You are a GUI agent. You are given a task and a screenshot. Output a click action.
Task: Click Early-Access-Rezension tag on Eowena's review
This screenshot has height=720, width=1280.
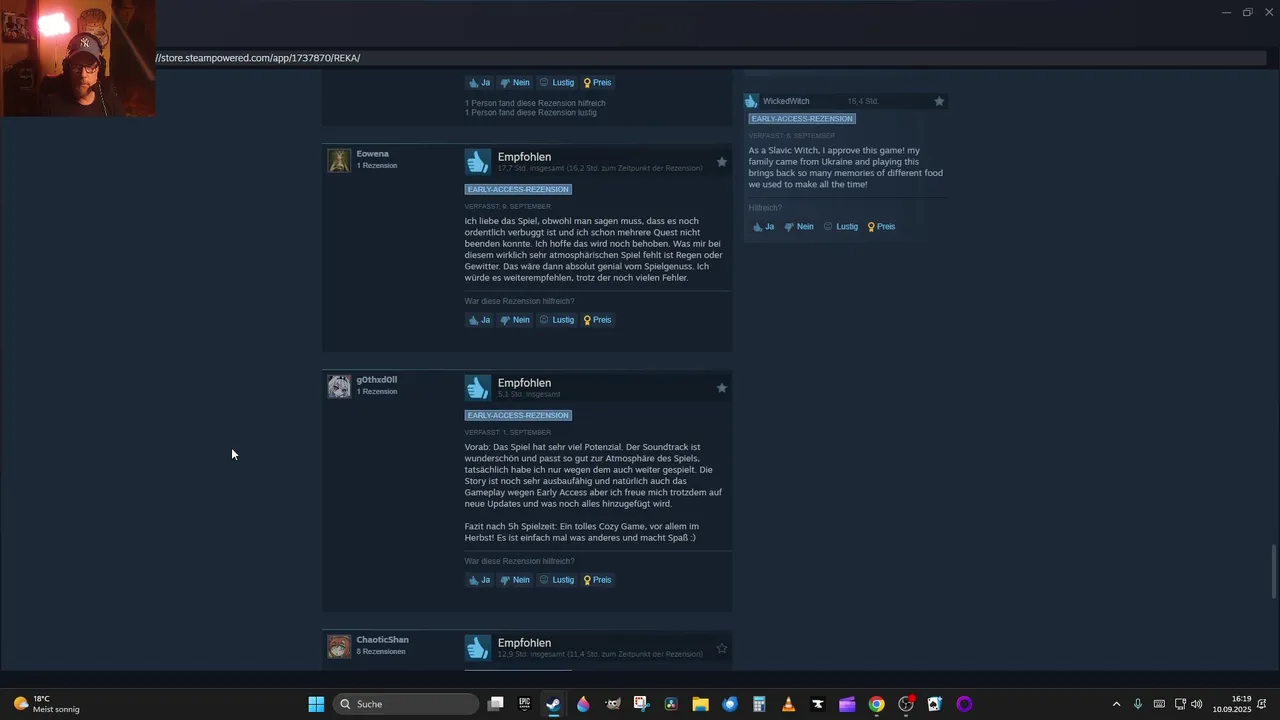tap(518, 189)
